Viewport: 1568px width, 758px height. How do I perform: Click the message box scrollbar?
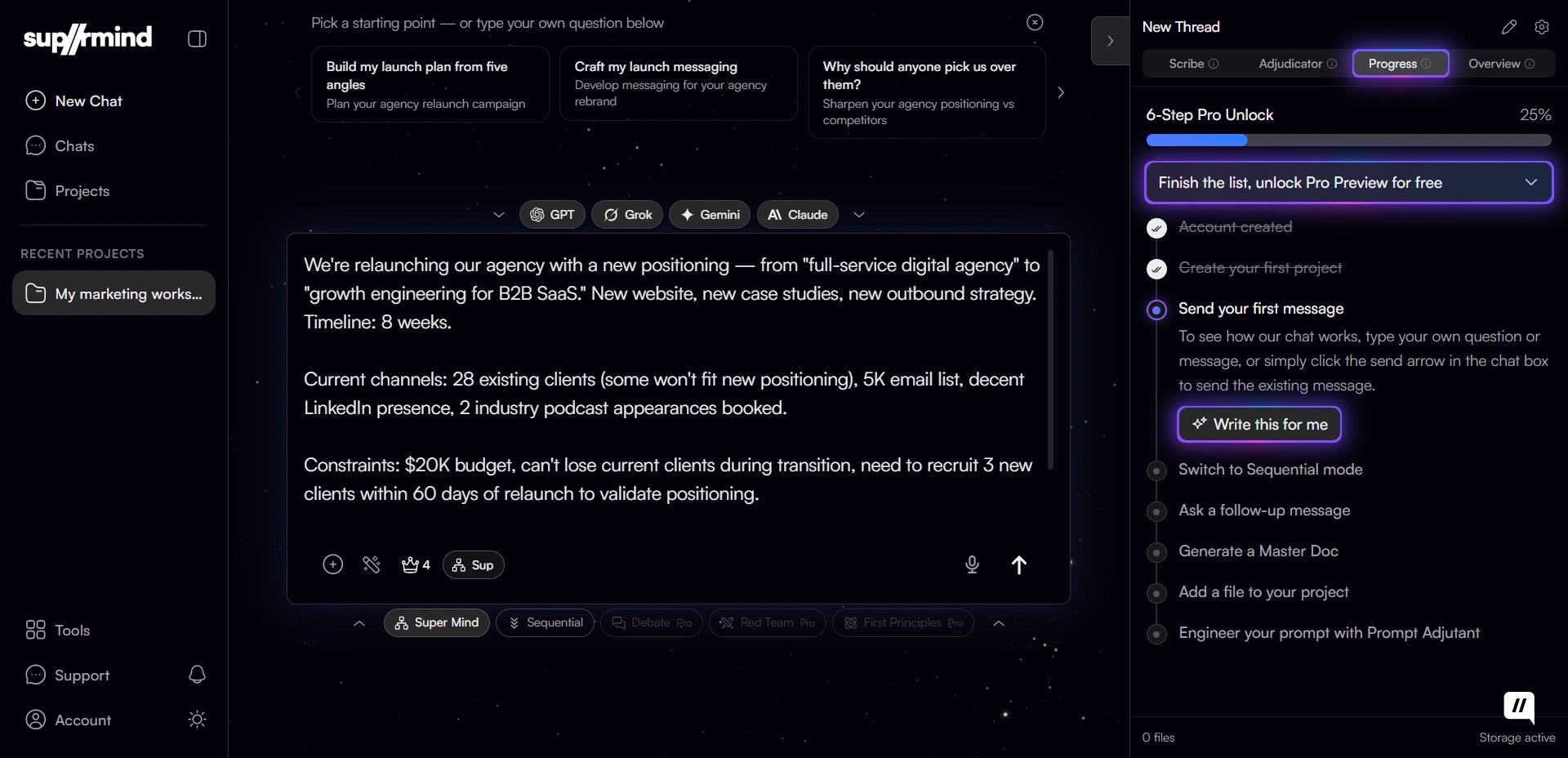tap(1050, 359)
